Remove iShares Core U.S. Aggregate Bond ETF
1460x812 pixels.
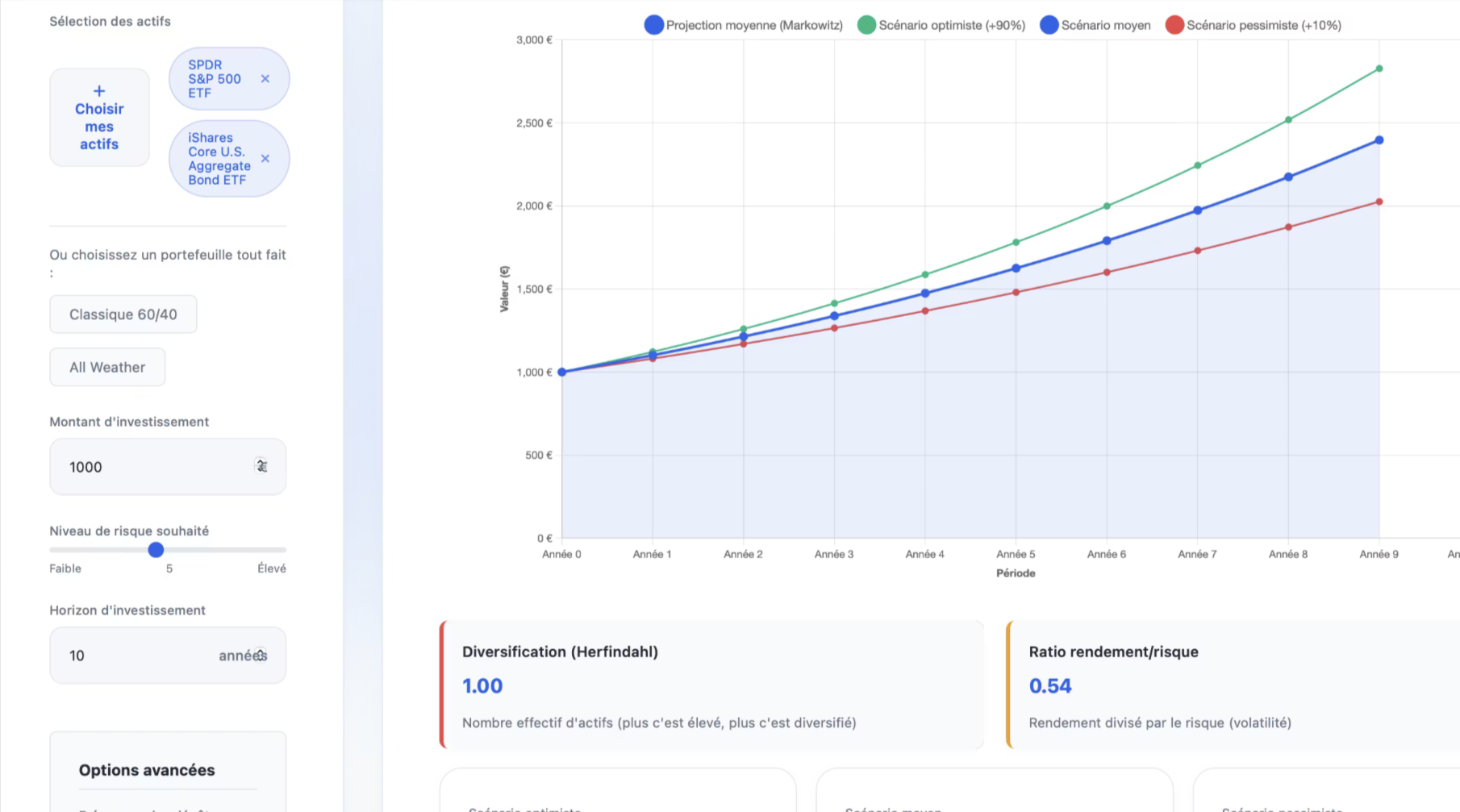point(265,159)
